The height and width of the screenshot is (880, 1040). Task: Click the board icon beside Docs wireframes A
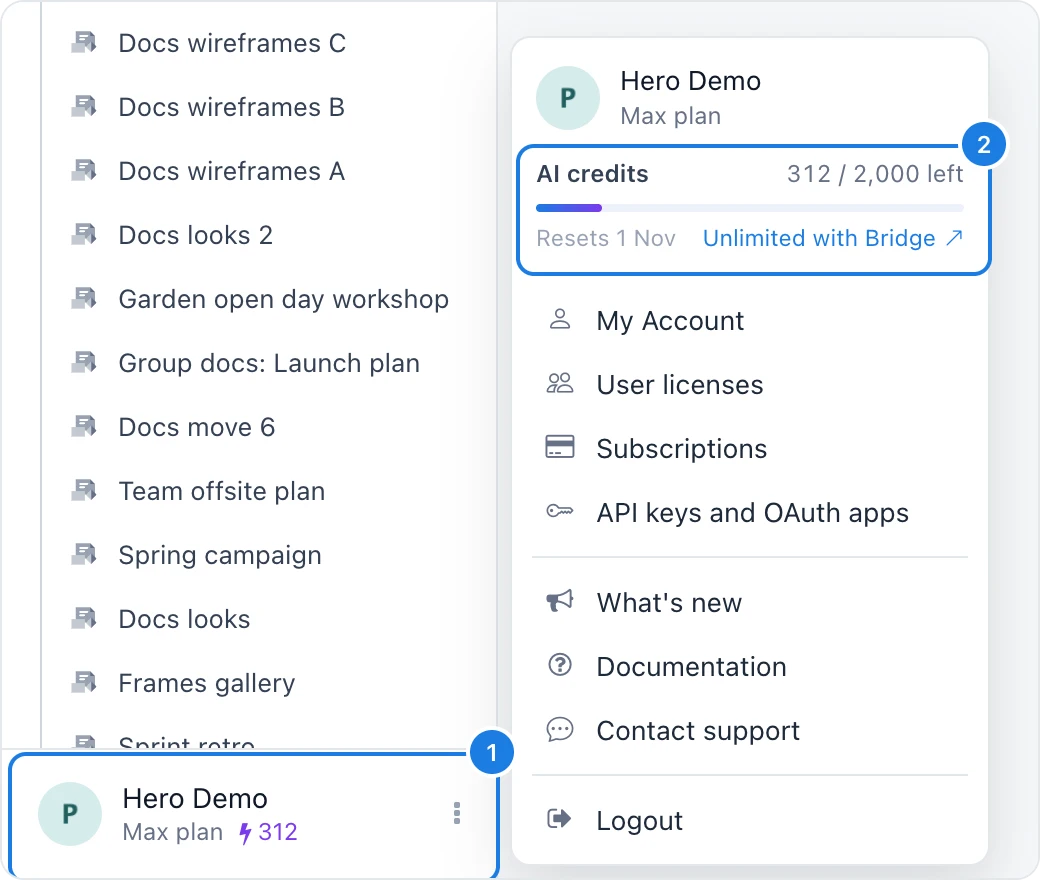pos(84,170)
